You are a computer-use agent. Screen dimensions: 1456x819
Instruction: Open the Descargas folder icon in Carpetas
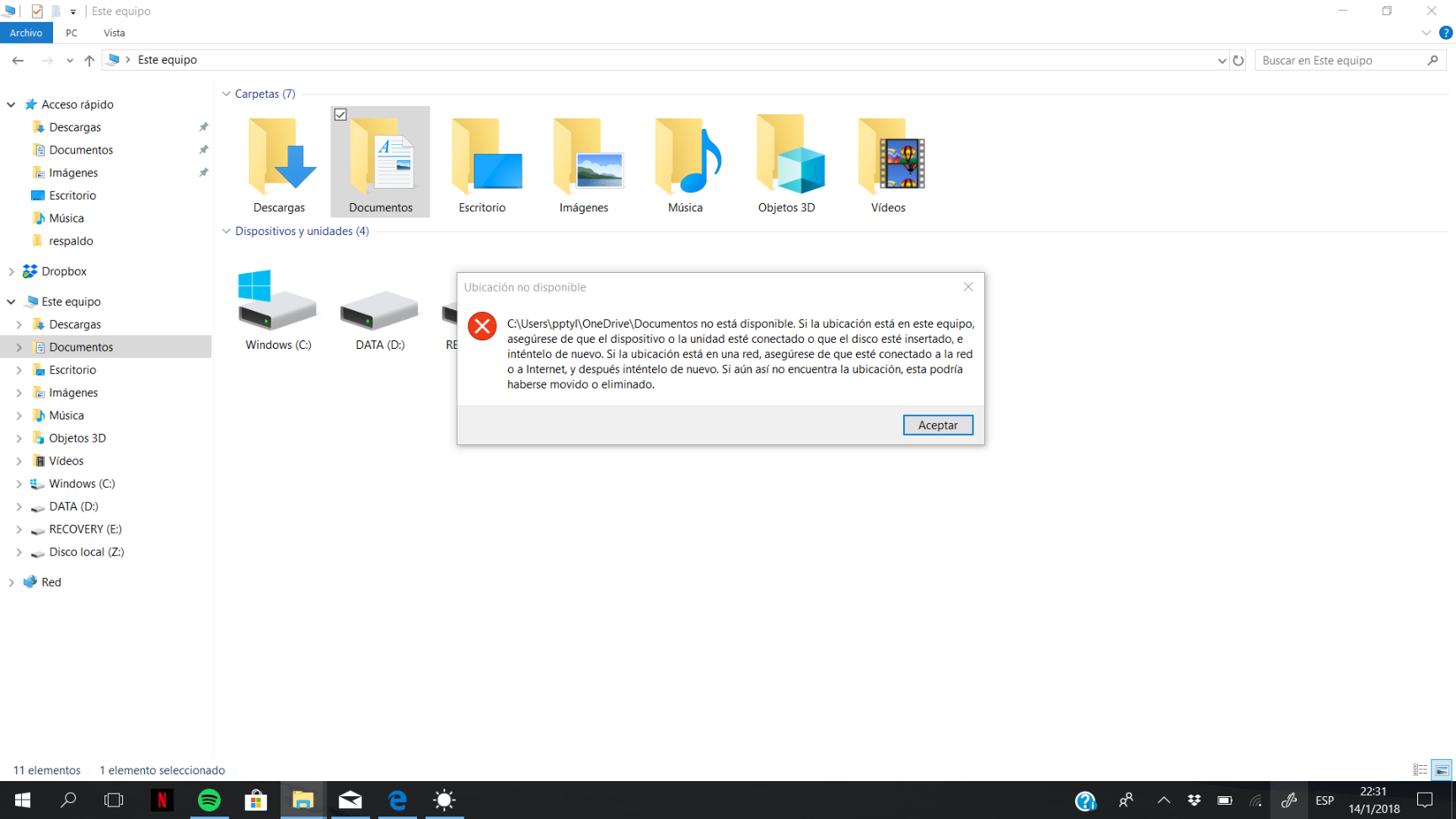[x=279, y=163]
